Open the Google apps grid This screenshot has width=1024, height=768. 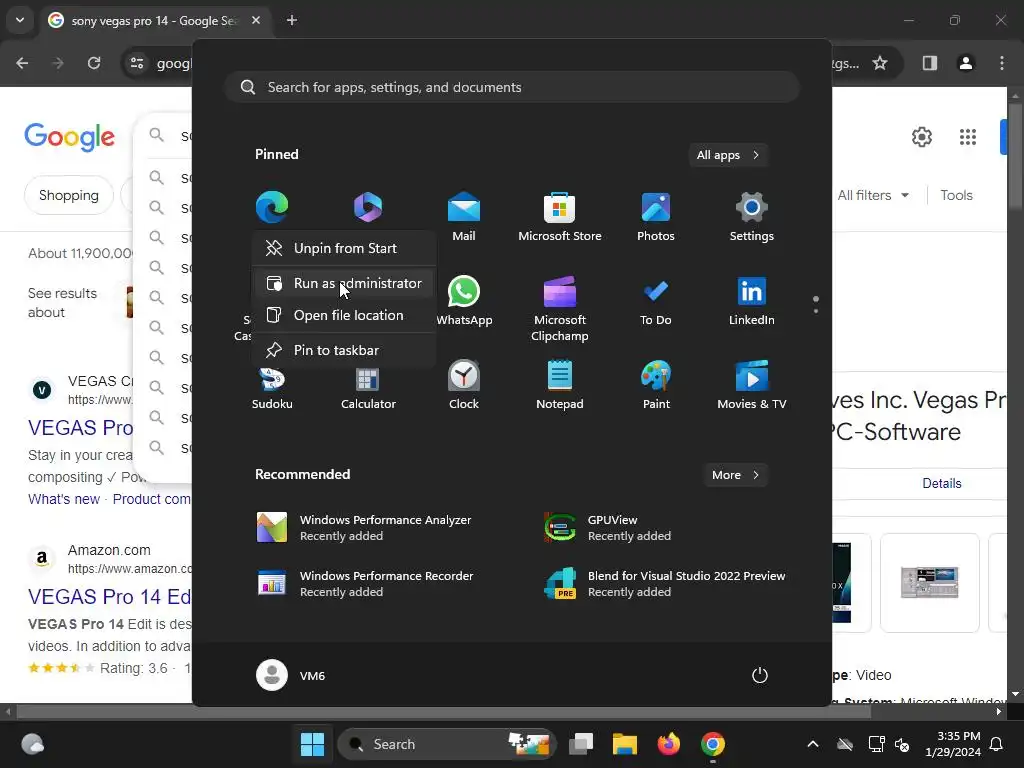(967, 137)
